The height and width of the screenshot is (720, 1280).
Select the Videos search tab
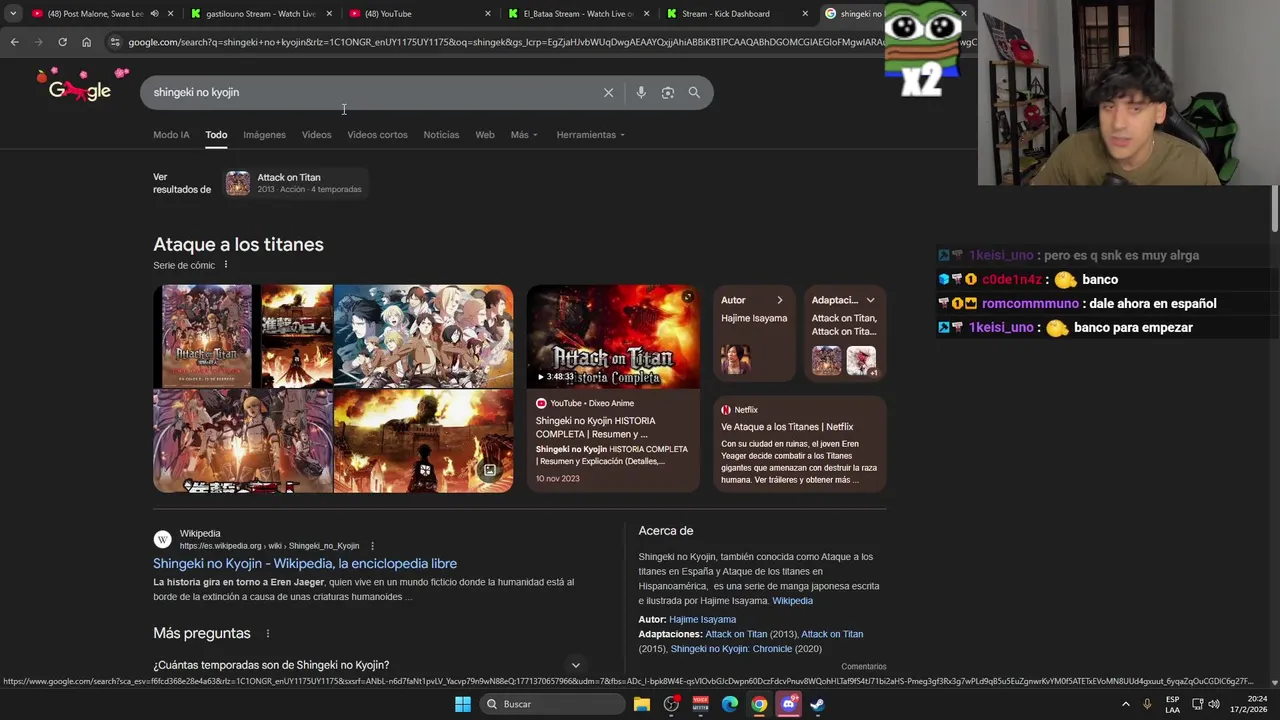(x=316, y=135)
